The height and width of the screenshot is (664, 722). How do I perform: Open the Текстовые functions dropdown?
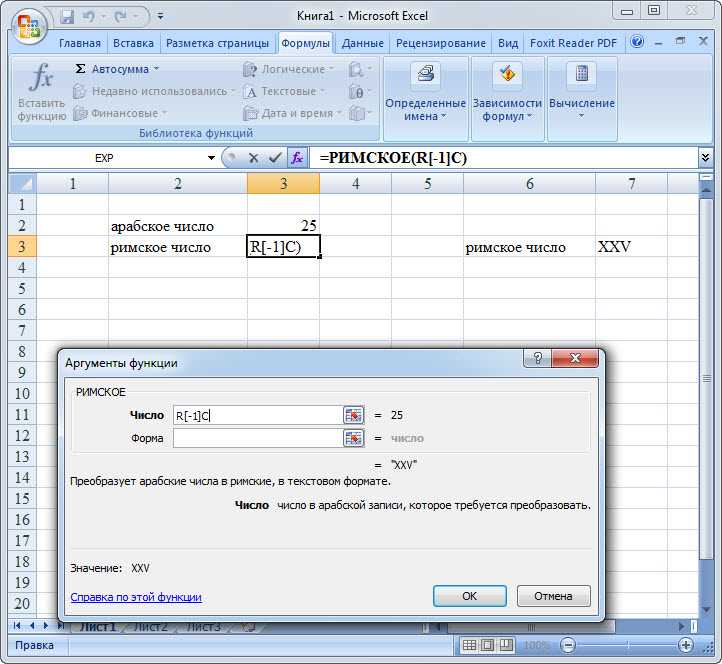coord(284,91)
